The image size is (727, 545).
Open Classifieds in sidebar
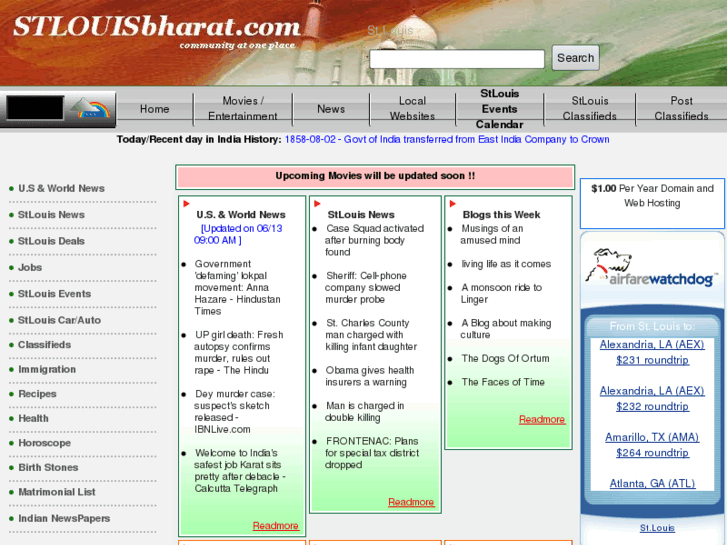coord(45,345)
